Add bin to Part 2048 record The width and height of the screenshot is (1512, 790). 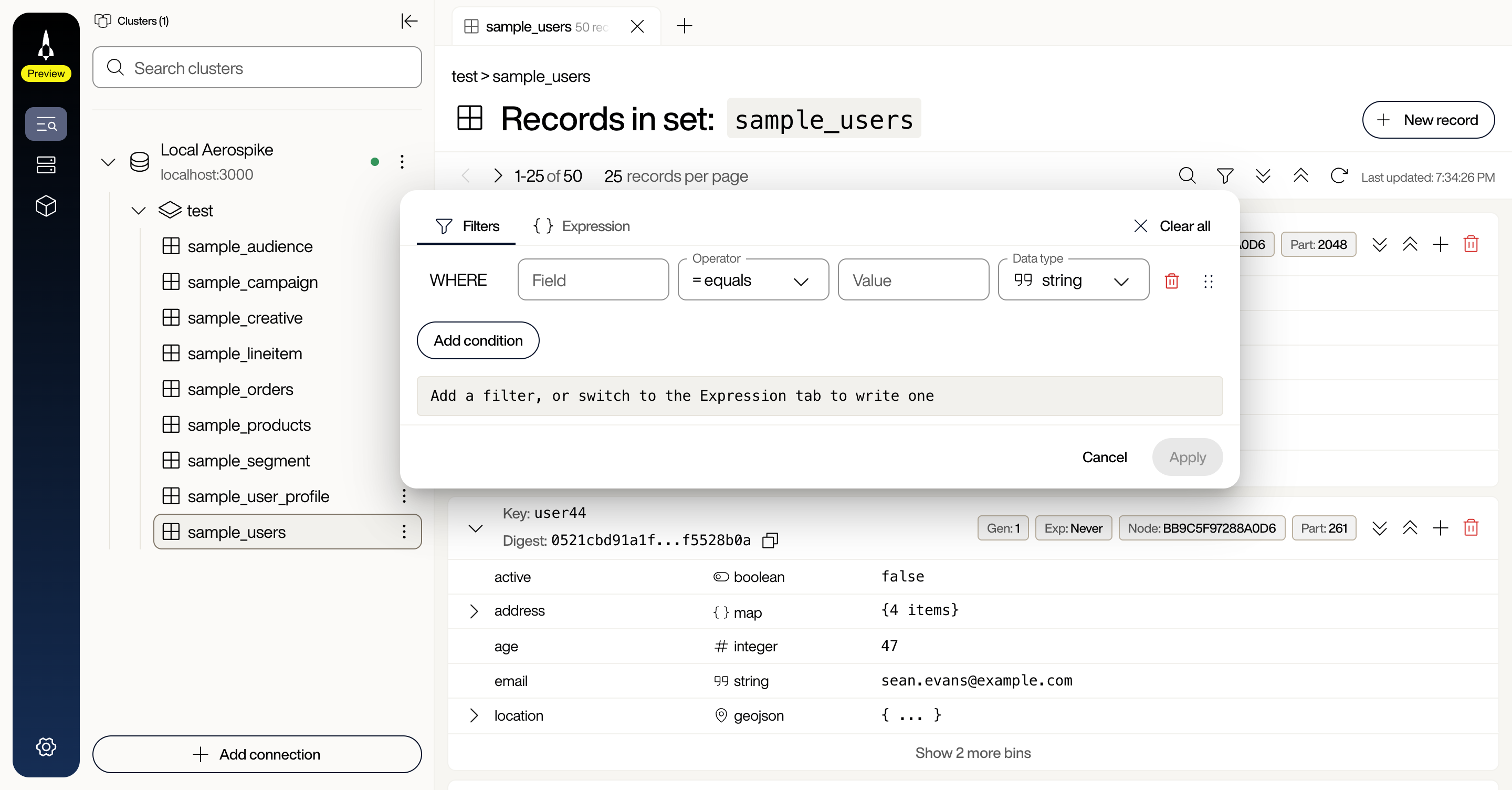pos(1441,244)
